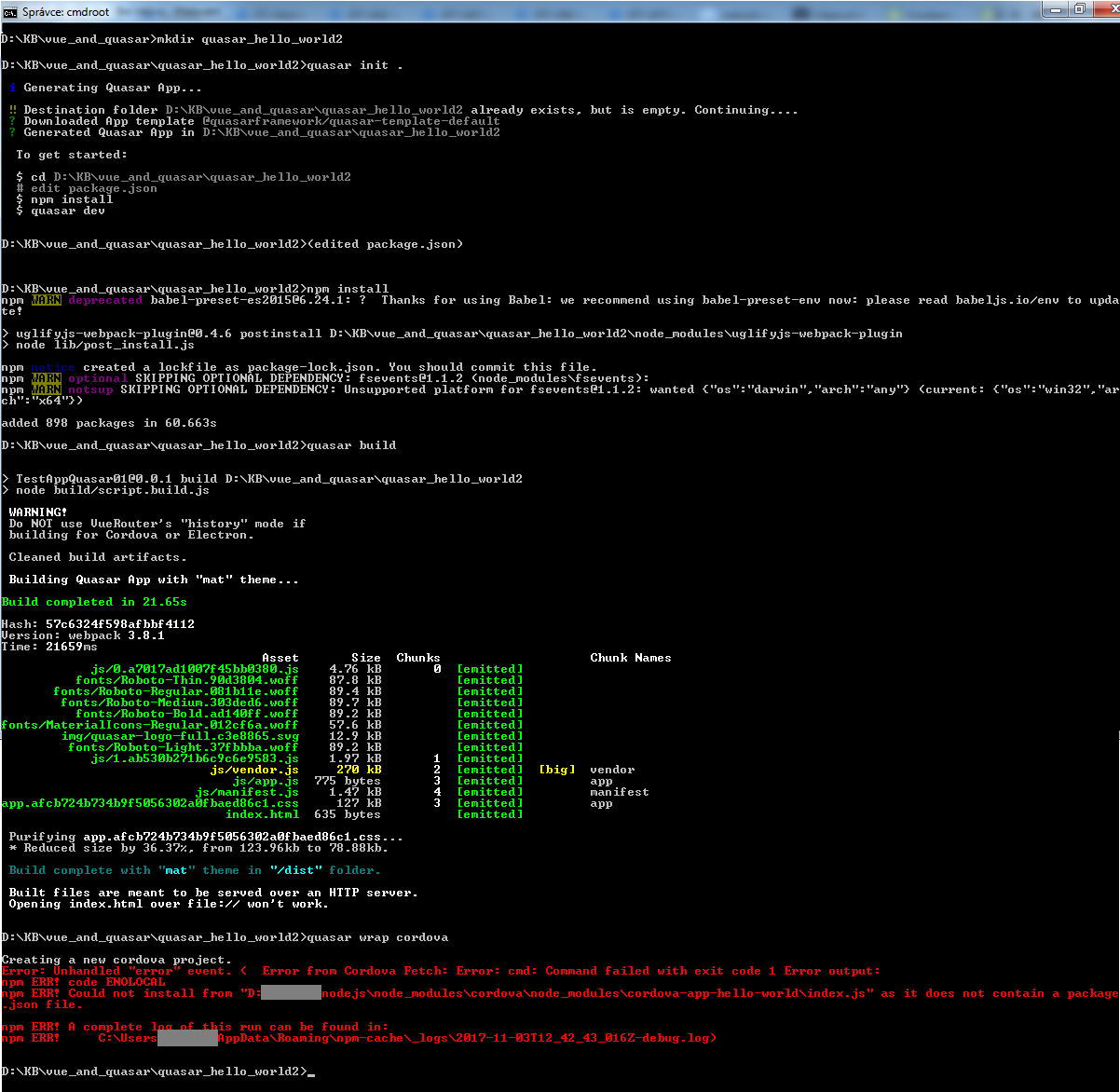Click the dark taskbar icon near the right side
The height and width of the screenshot is (1092, 1120).
click(799, 9)
